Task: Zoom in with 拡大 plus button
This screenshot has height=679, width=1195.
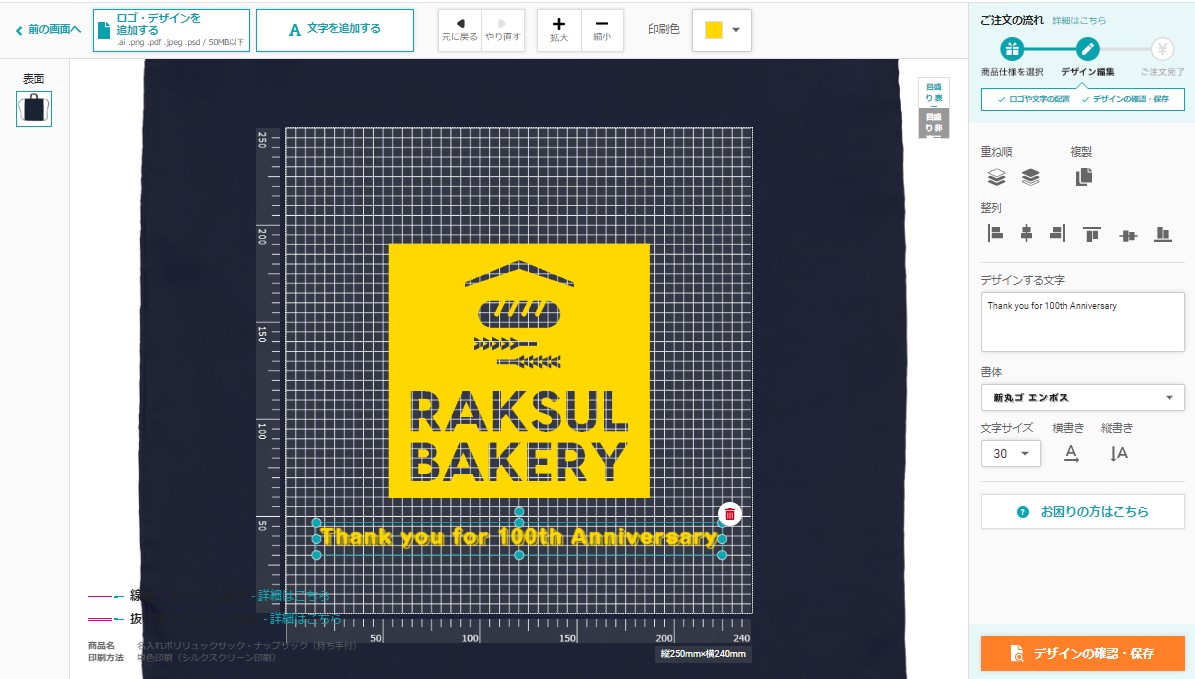Action: point(559,30)
